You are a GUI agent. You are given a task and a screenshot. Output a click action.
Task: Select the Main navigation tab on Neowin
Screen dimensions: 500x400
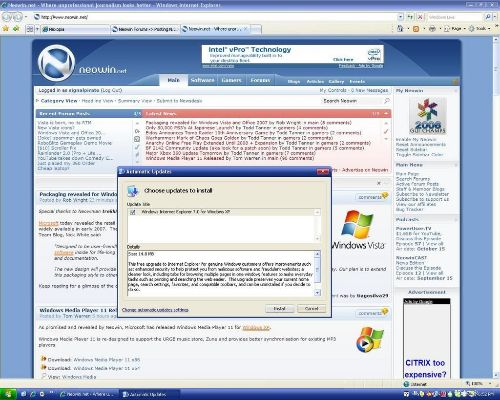pyautogui.click(x=173, y=80)
